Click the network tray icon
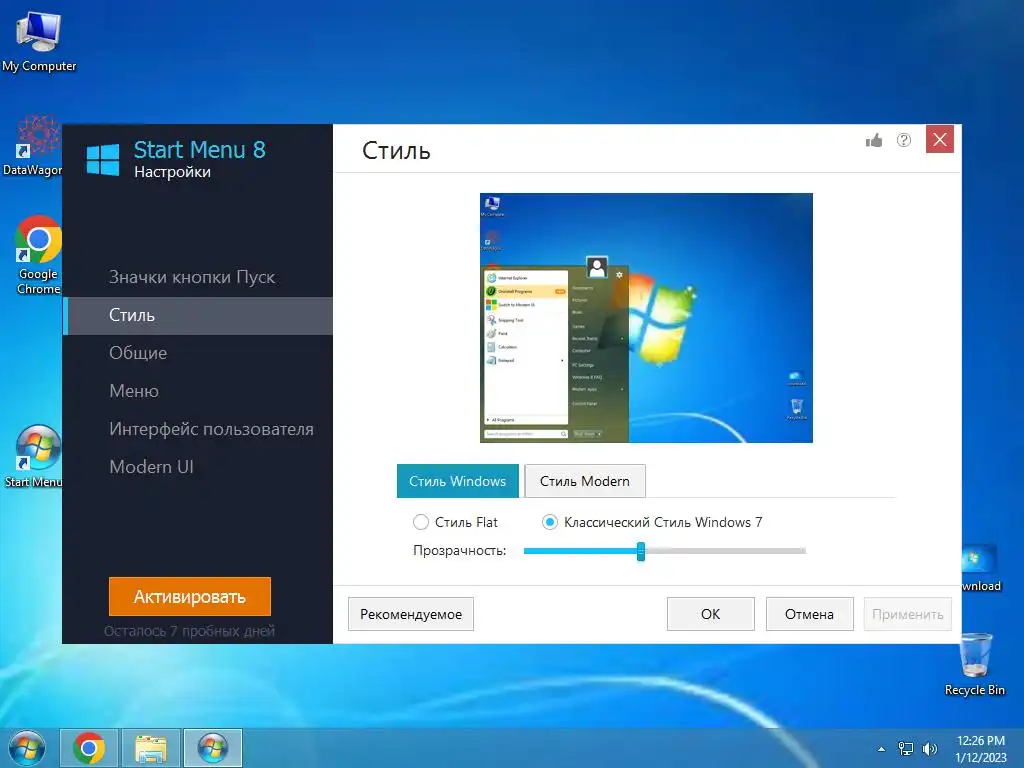Screen dimensions: 1024x768 906,749
